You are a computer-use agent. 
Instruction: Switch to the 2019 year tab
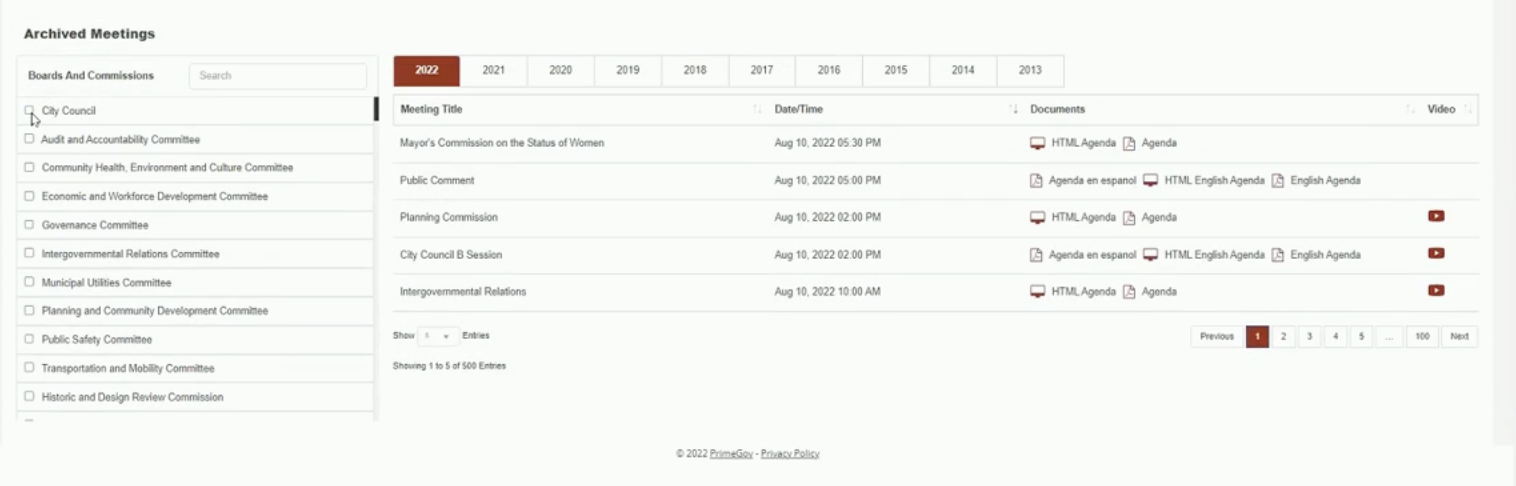pos(628,70)
